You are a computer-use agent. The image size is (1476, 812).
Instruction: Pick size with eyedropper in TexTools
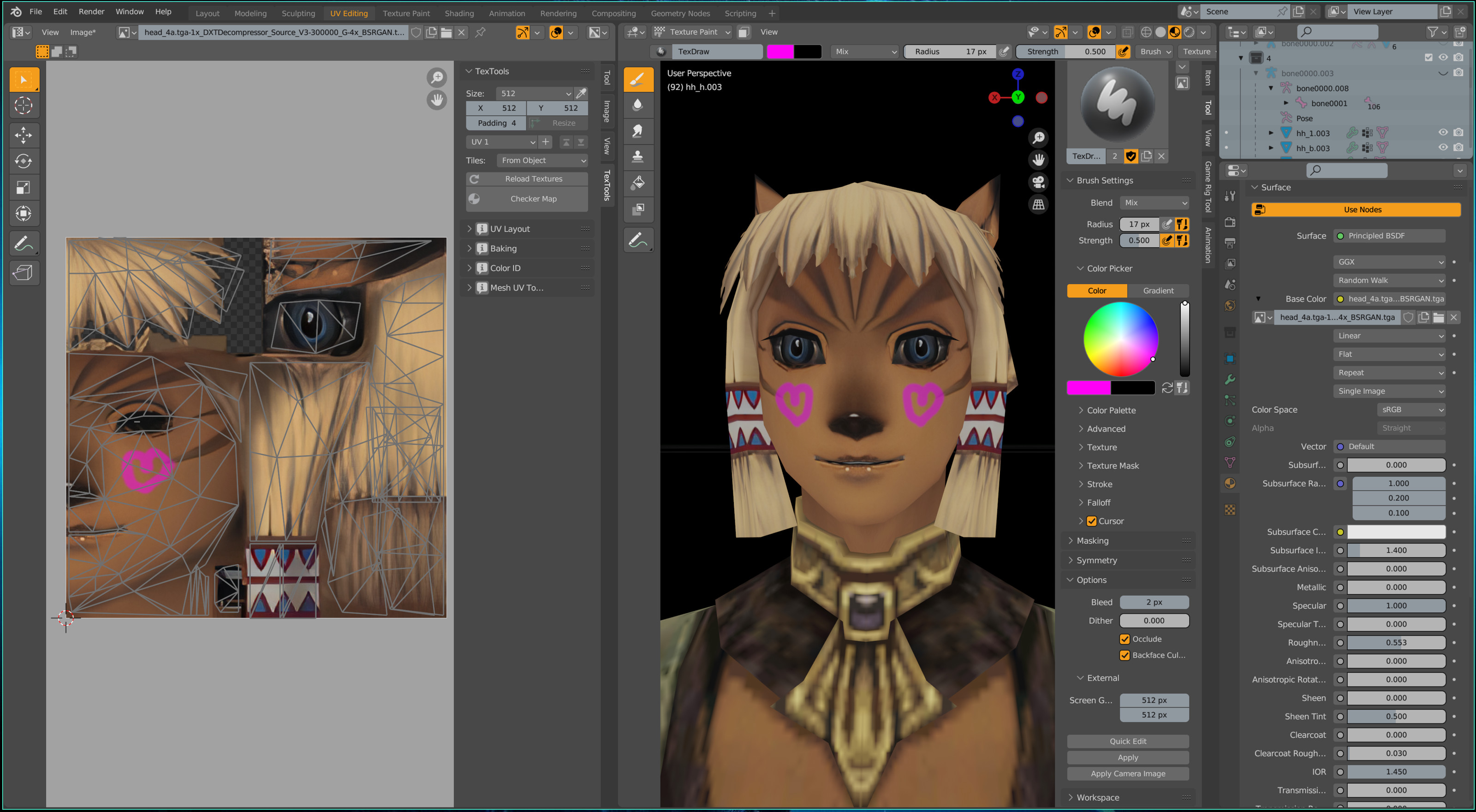tap(581, 93)
